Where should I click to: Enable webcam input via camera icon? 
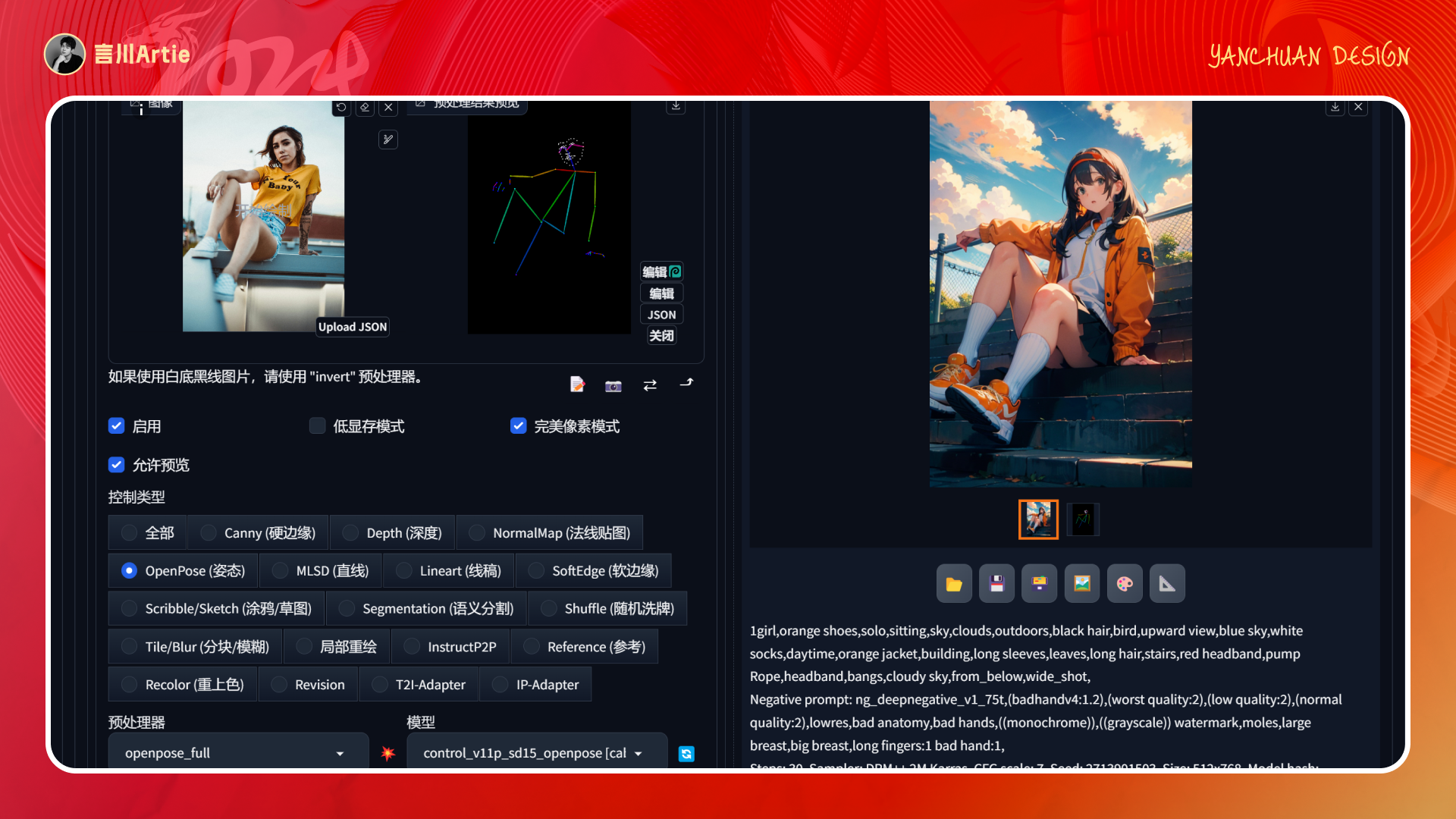pyautogui.click(x=613, y=385)
